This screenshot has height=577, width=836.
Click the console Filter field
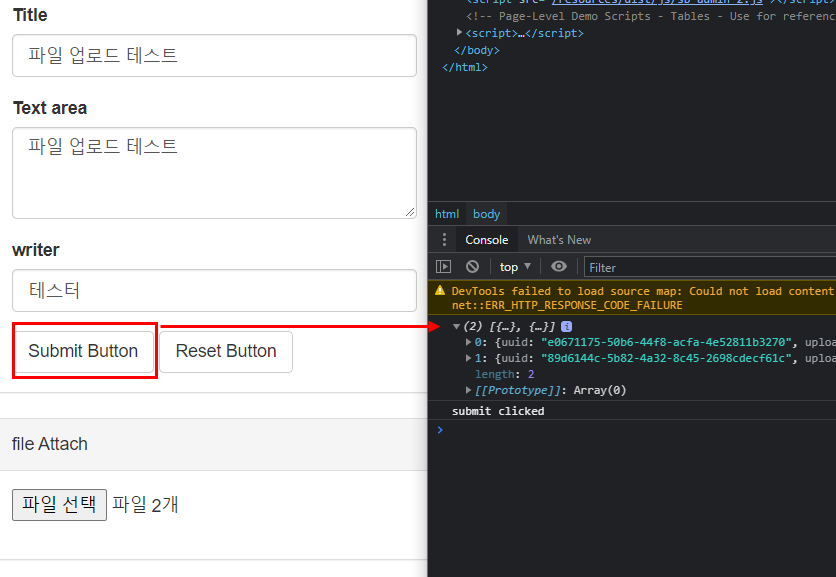pos(710,267)
